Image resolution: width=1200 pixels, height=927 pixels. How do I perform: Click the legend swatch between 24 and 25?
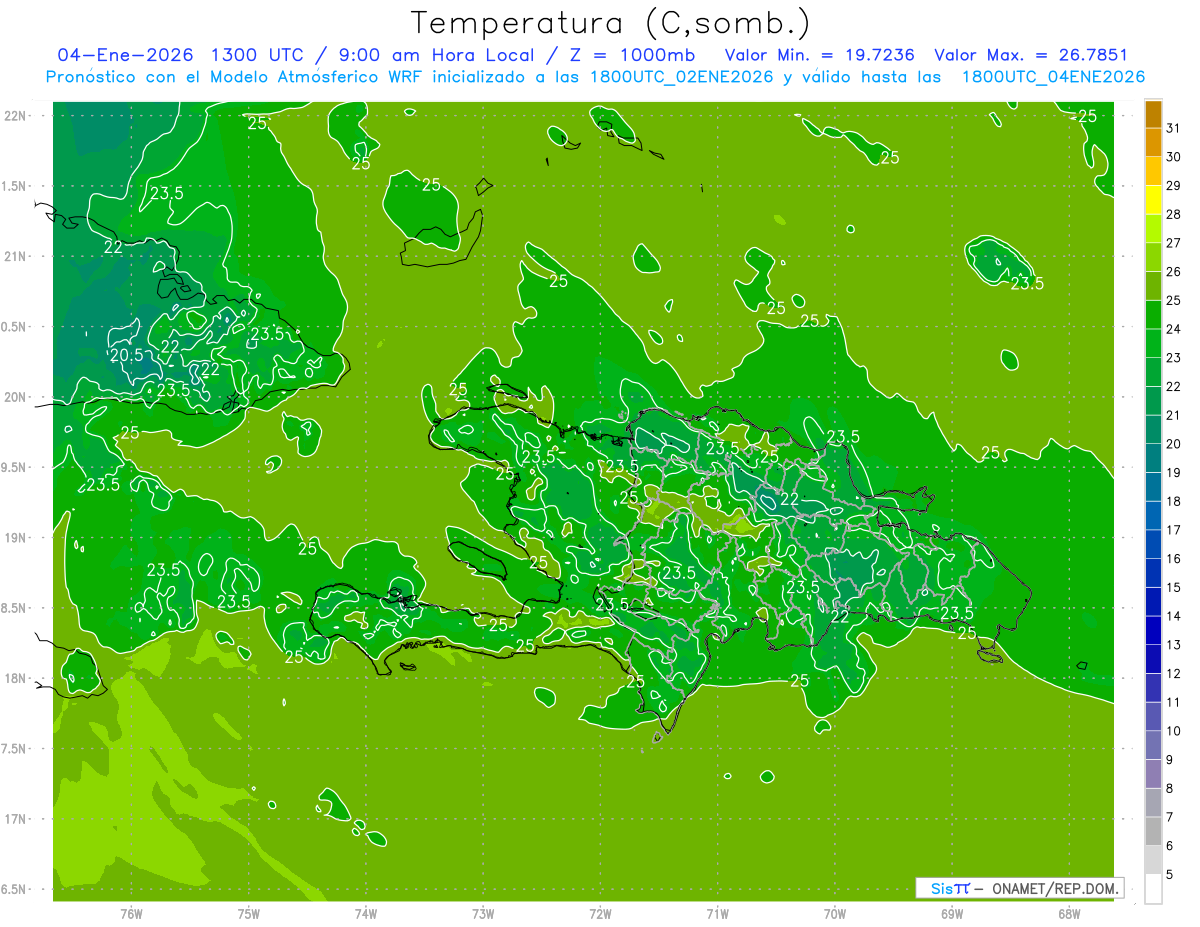tap(1153, 314)
